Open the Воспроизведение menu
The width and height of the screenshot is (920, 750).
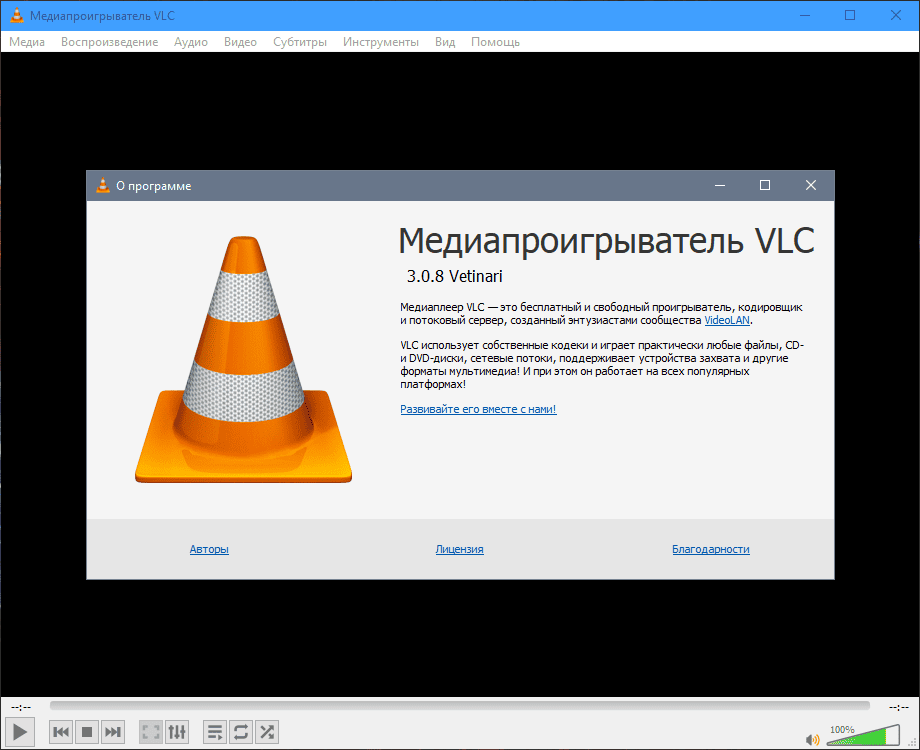[x=109, y=42]
